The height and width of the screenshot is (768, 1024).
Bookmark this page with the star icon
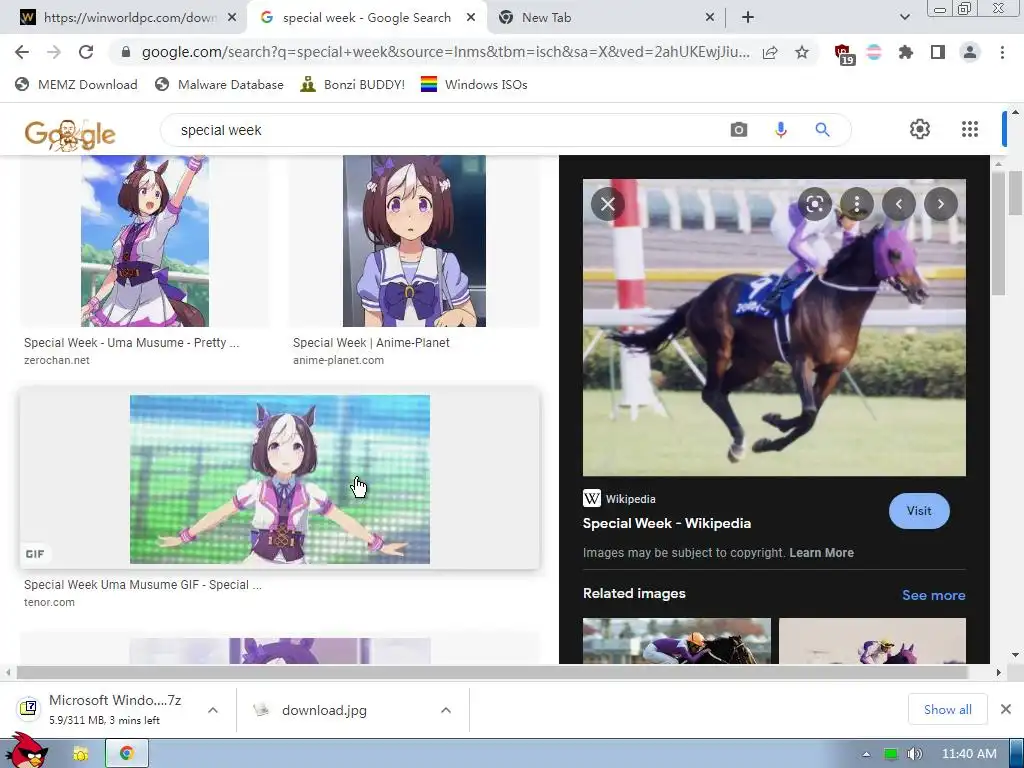point(802,52)
